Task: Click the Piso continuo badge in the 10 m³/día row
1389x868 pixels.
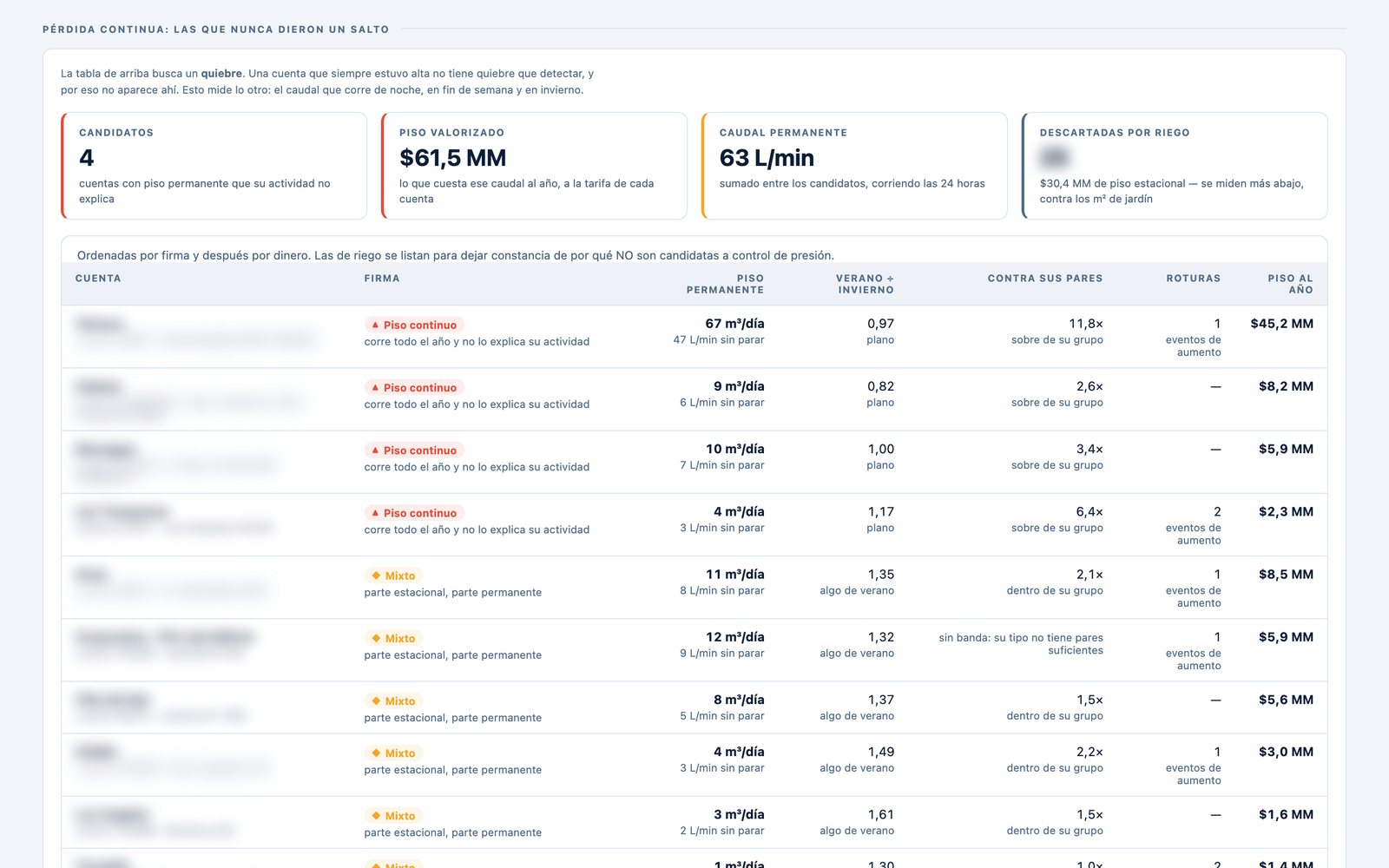Action: (x=415, y=450)
